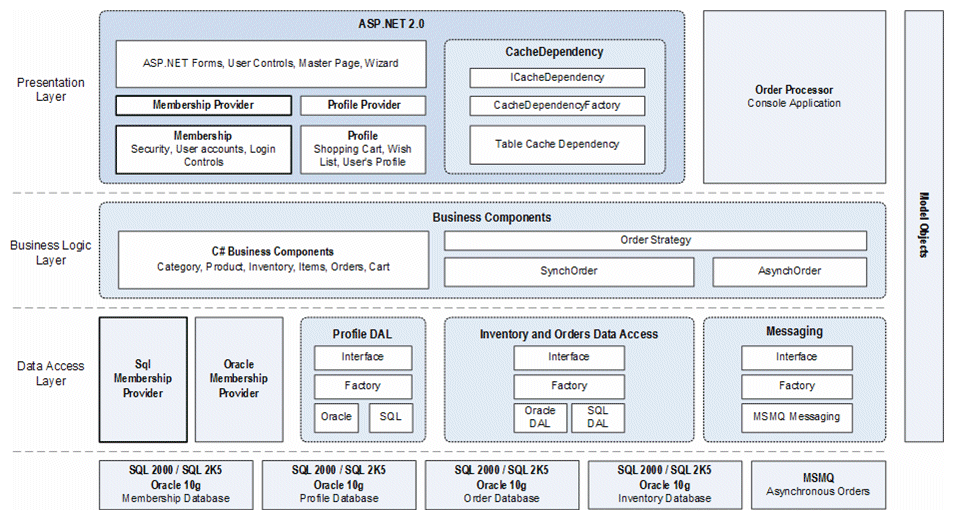This screenshot has width=954, height=520.
Task: Select the Profile Provider box
Action: click(x=363, y=105)
